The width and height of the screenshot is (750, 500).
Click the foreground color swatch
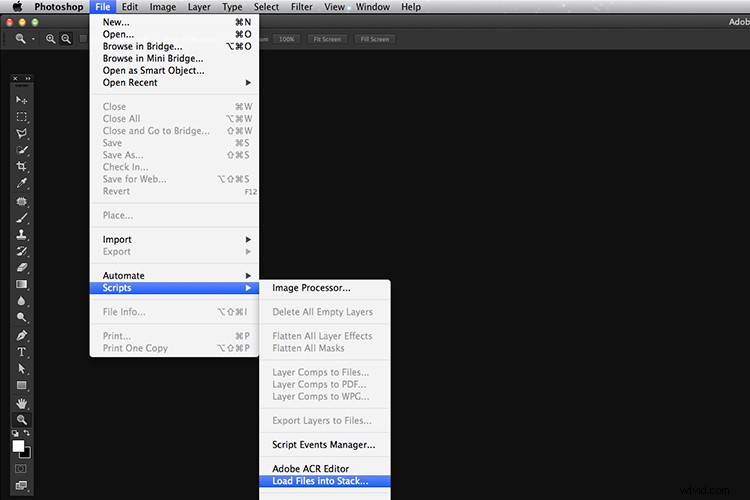[x=18, y=445]
